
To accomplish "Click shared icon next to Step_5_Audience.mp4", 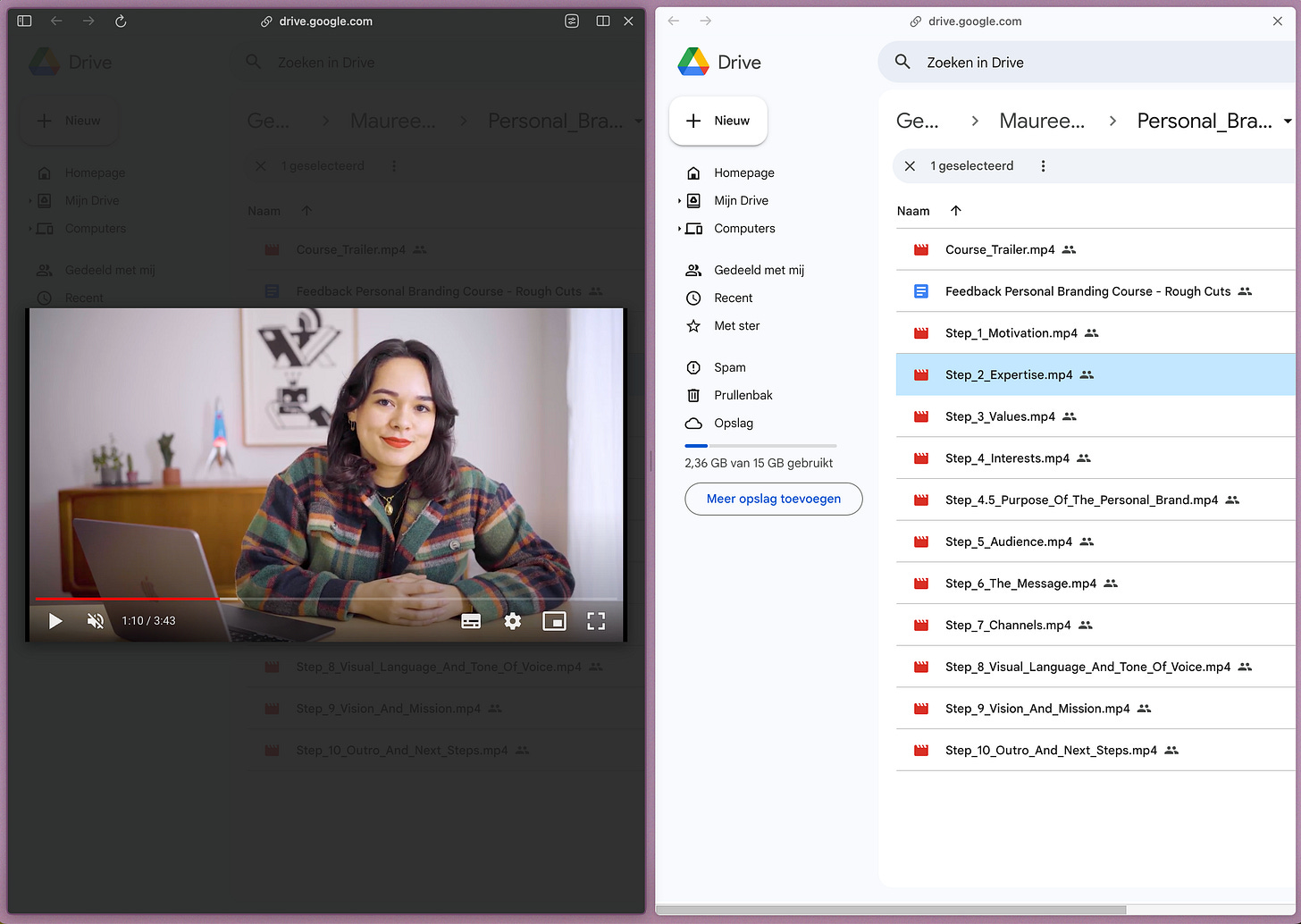I will pos(1087,542).
